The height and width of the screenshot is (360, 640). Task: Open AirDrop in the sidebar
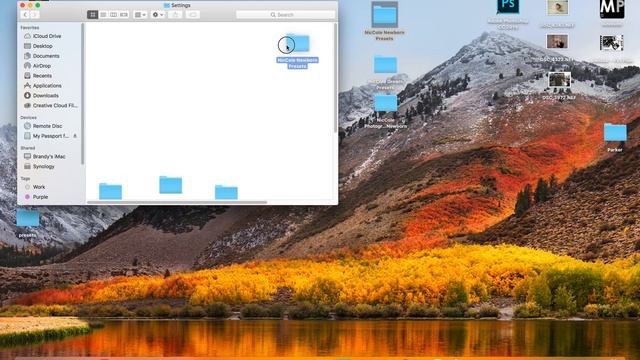42,66
